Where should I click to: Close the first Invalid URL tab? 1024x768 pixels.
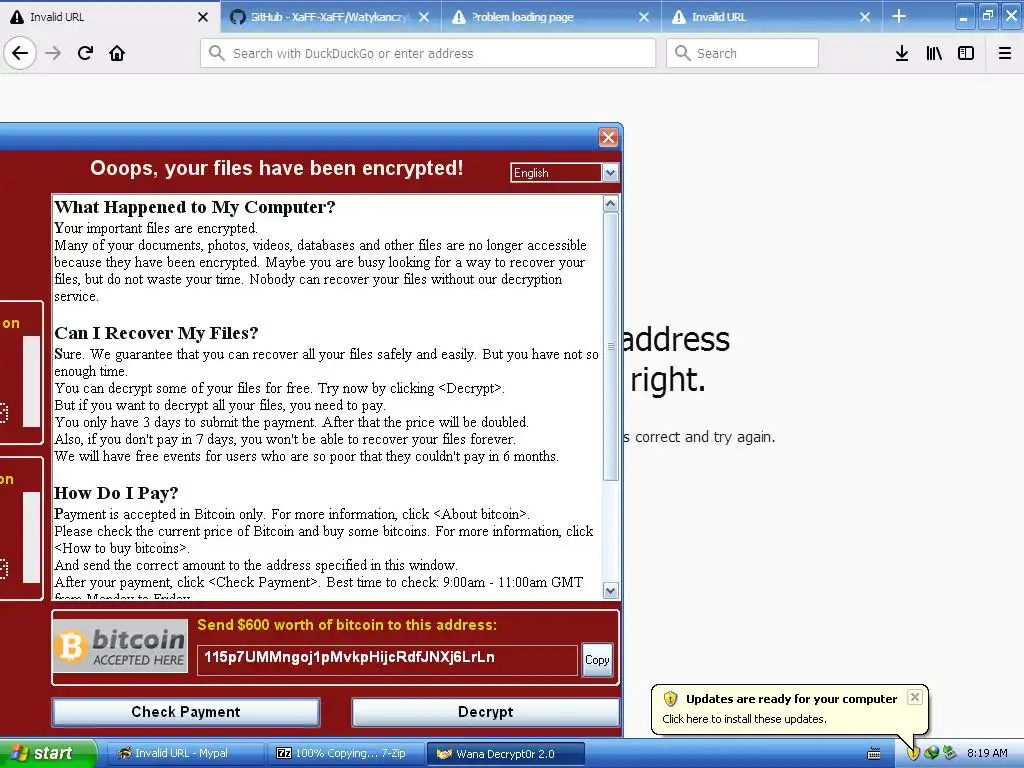203,17
